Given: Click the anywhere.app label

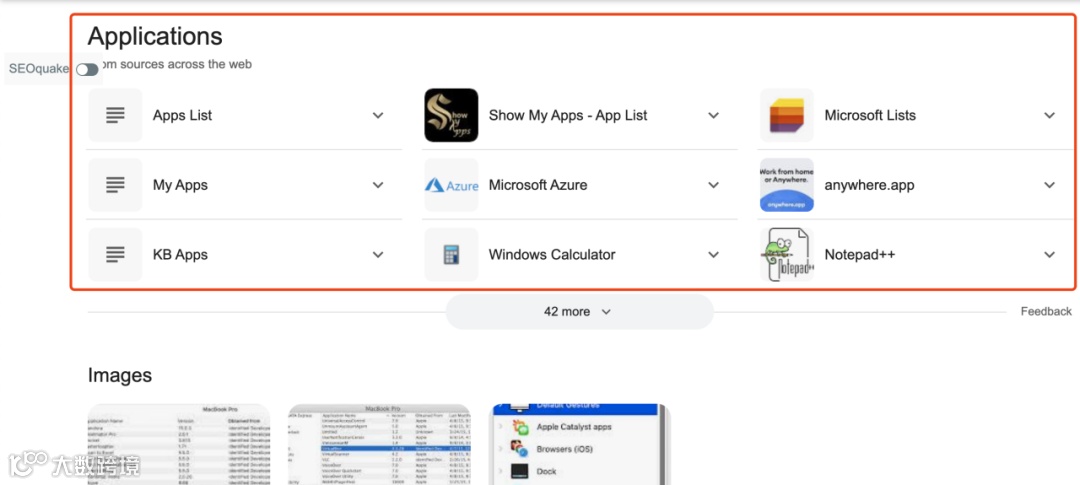Looking at the screenshot, I should [869, 185].
